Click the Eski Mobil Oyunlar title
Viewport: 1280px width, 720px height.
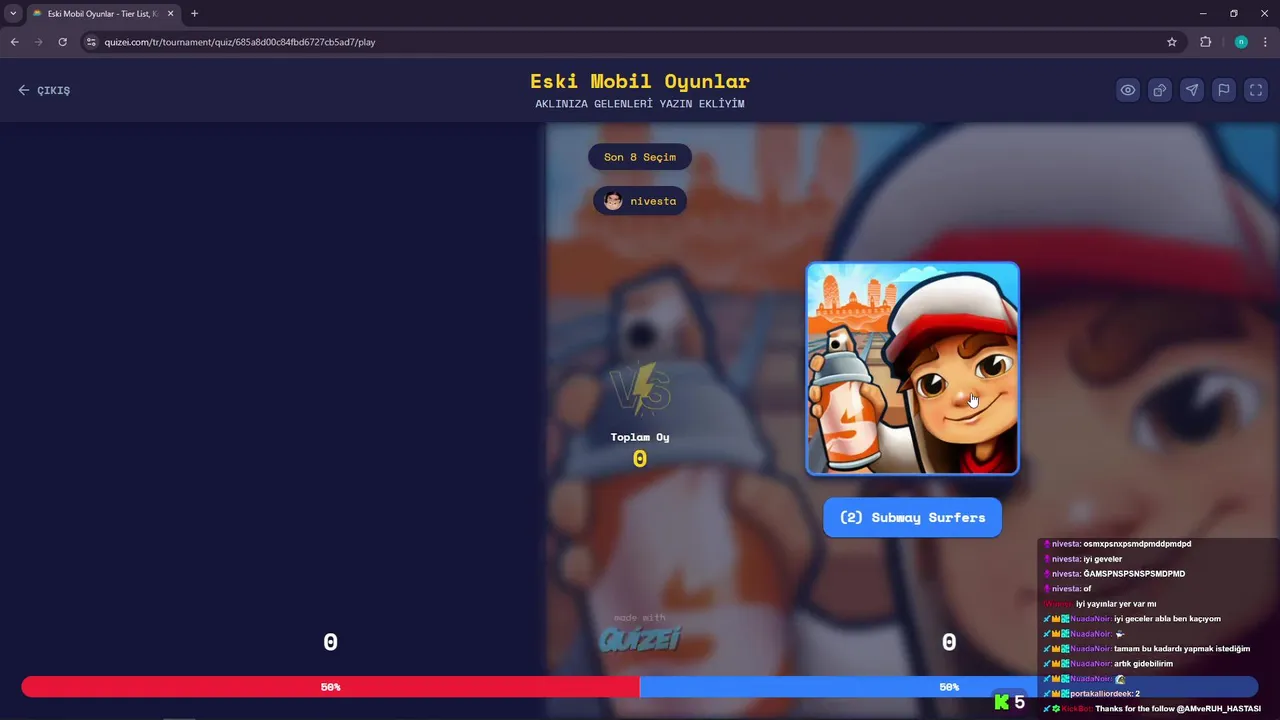point(640,81)
